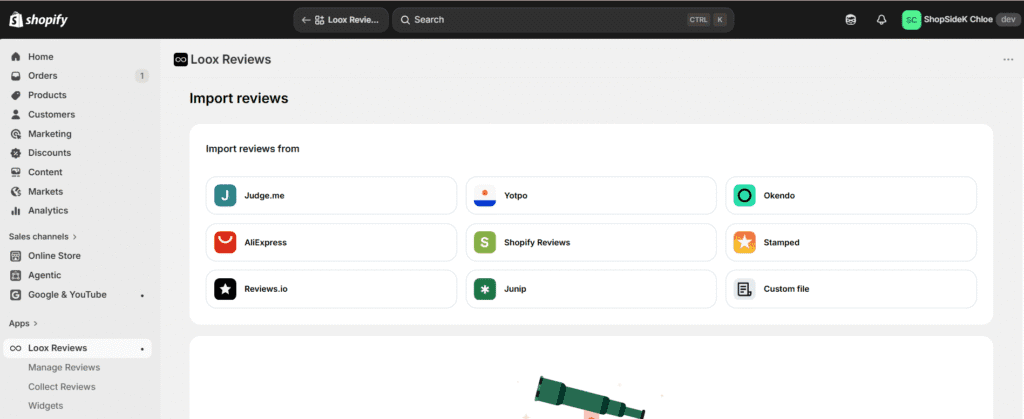This screenshot has width=1024, height=419.
Task: Click the Products tag icon
Action: coord(16,95)
